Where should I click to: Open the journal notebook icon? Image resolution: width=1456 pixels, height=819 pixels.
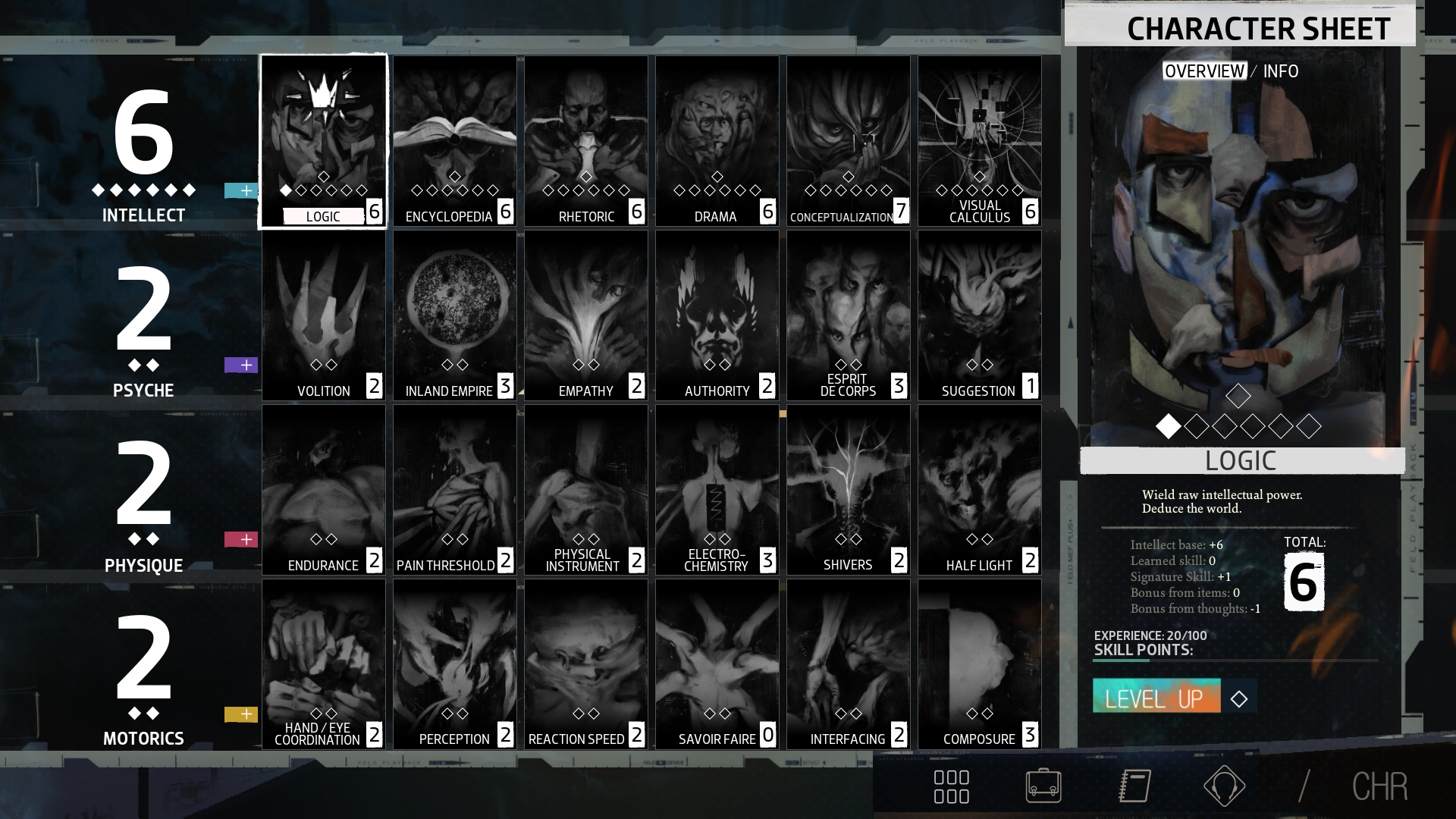point(1135,786)
